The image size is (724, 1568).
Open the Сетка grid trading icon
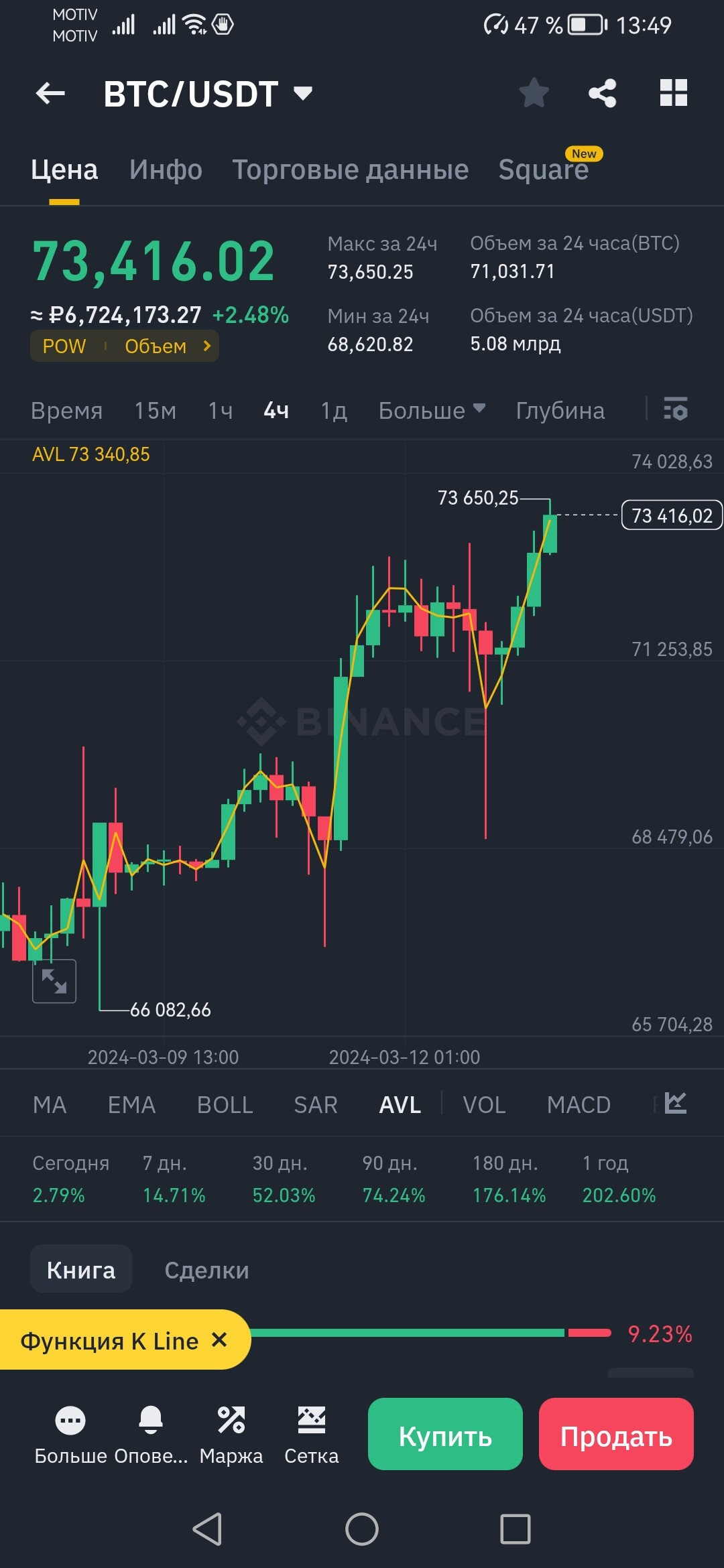[x=312, y=1420]
